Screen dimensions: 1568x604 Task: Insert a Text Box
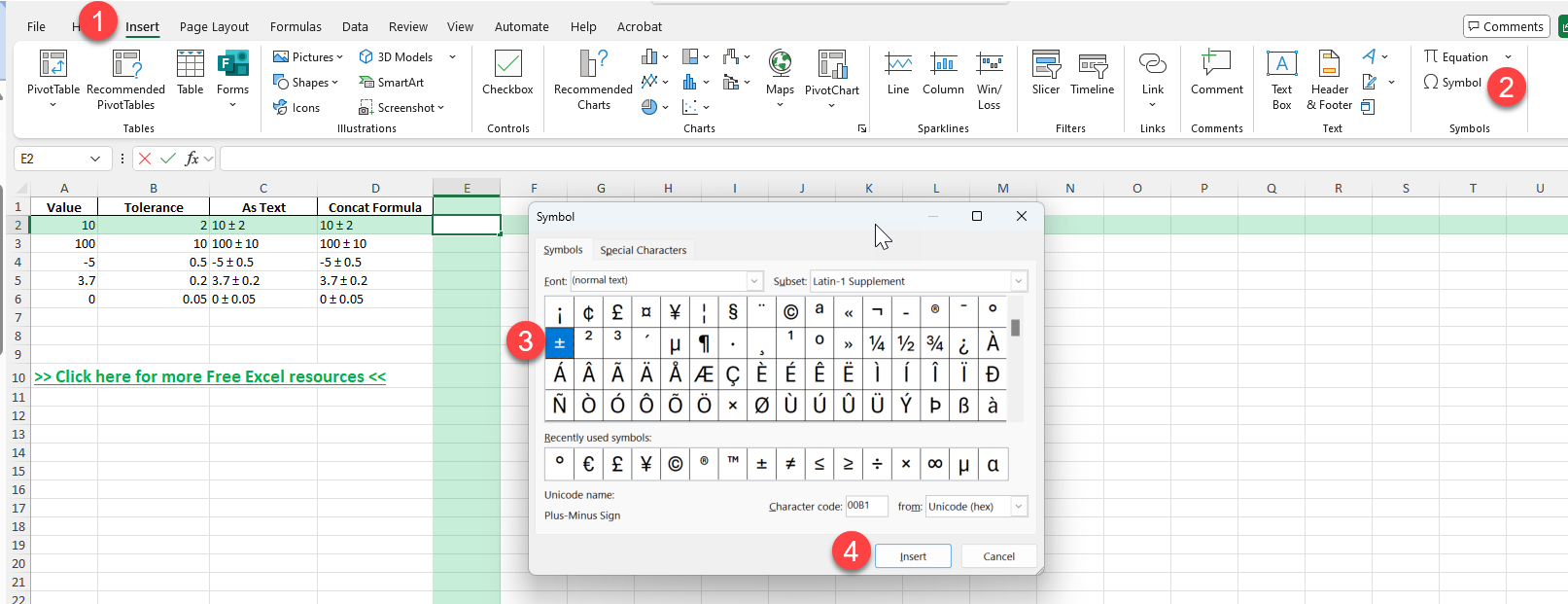click(x=1282, y=79)
